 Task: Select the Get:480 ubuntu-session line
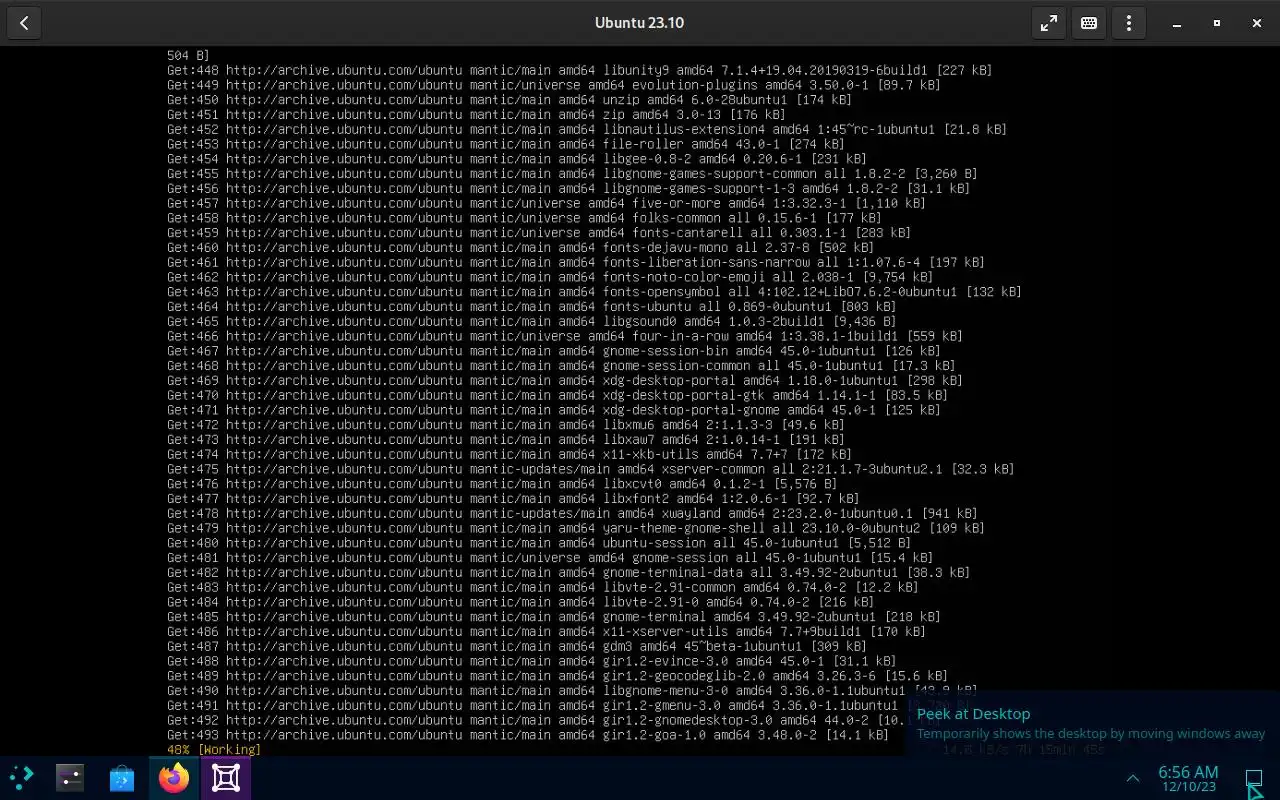pyautogui.click(x=539, y=542)
